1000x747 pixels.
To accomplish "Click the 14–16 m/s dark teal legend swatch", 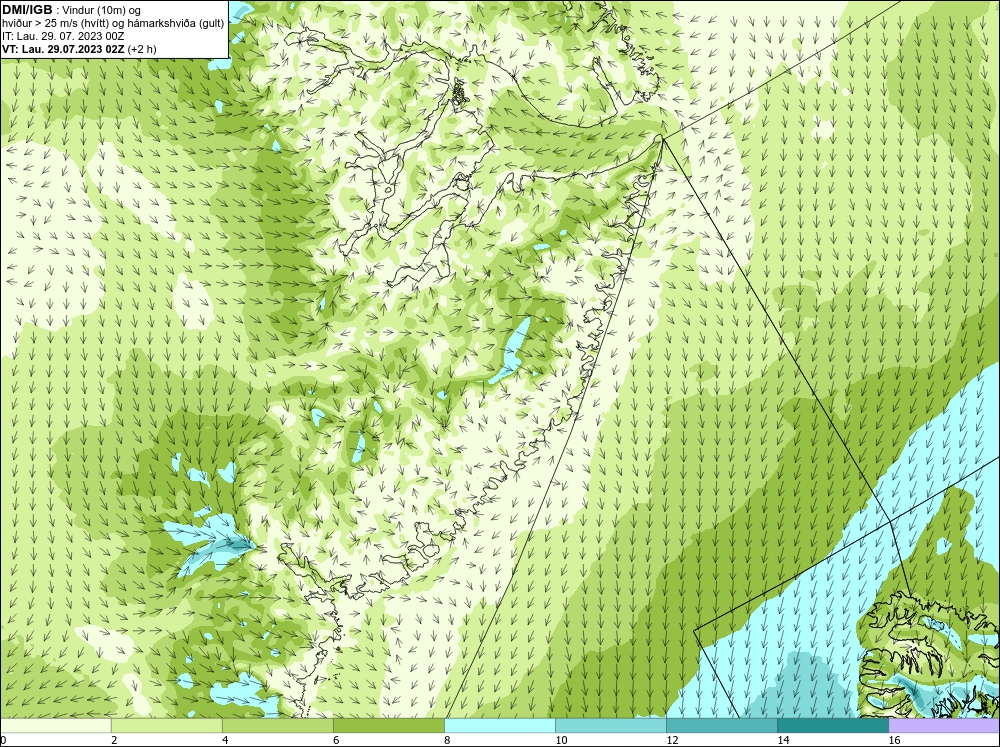I will point(833,725).
